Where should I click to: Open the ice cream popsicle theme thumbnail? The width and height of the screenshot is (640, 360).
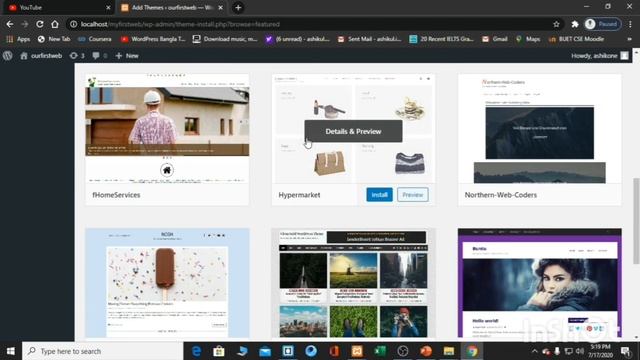[x=167, y=283]
